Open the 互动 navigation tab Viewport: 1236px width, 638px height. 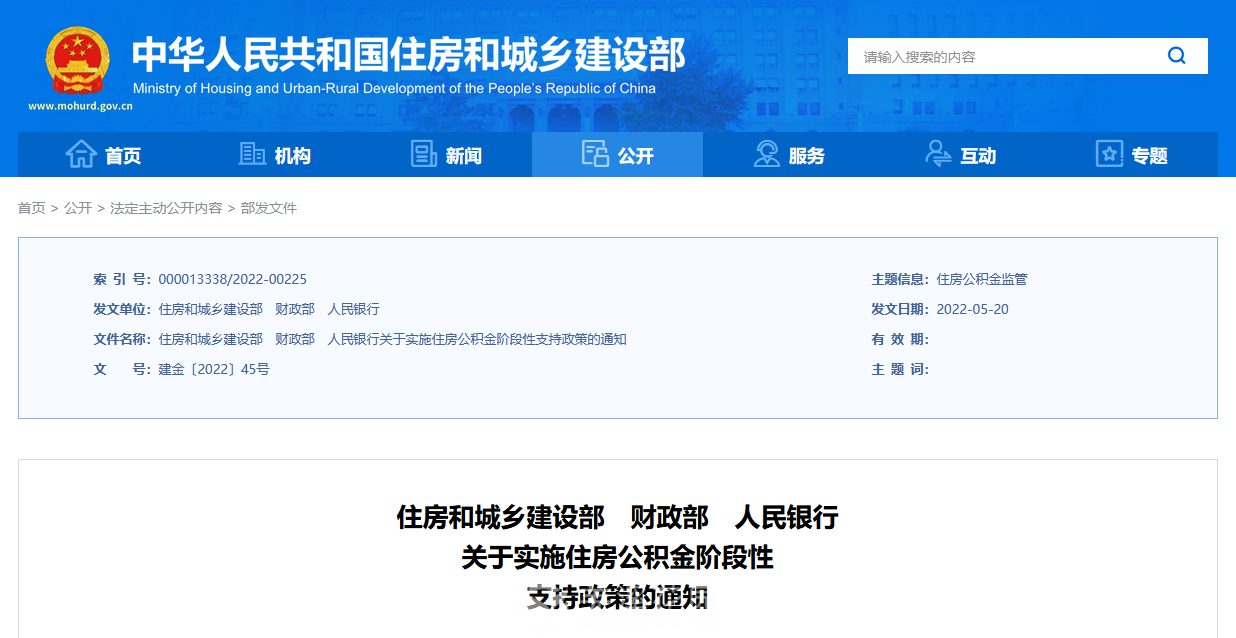pyautogui.click(x=960, y=154)
